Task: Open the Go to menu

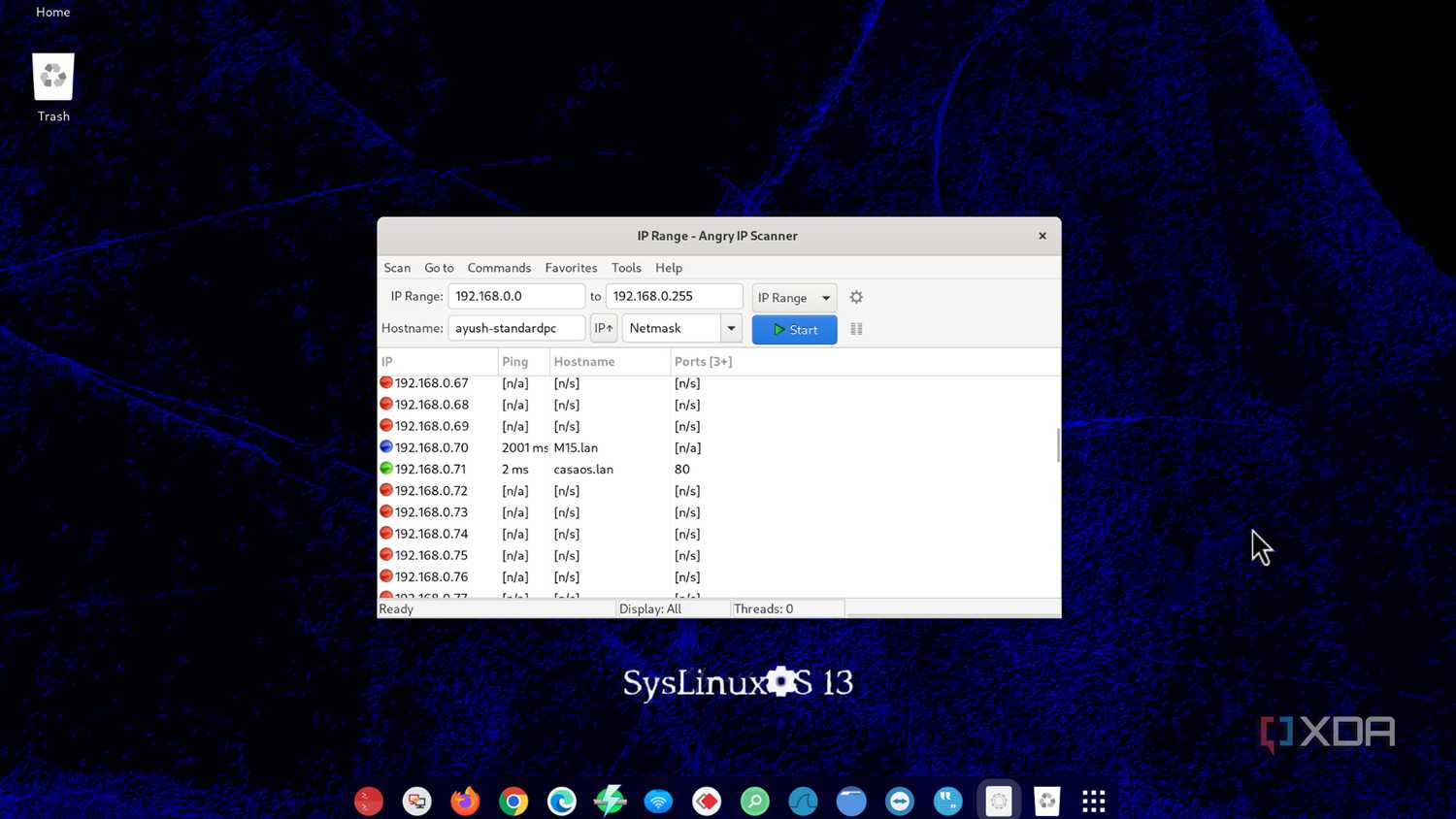Action: [x=439, y=268]
